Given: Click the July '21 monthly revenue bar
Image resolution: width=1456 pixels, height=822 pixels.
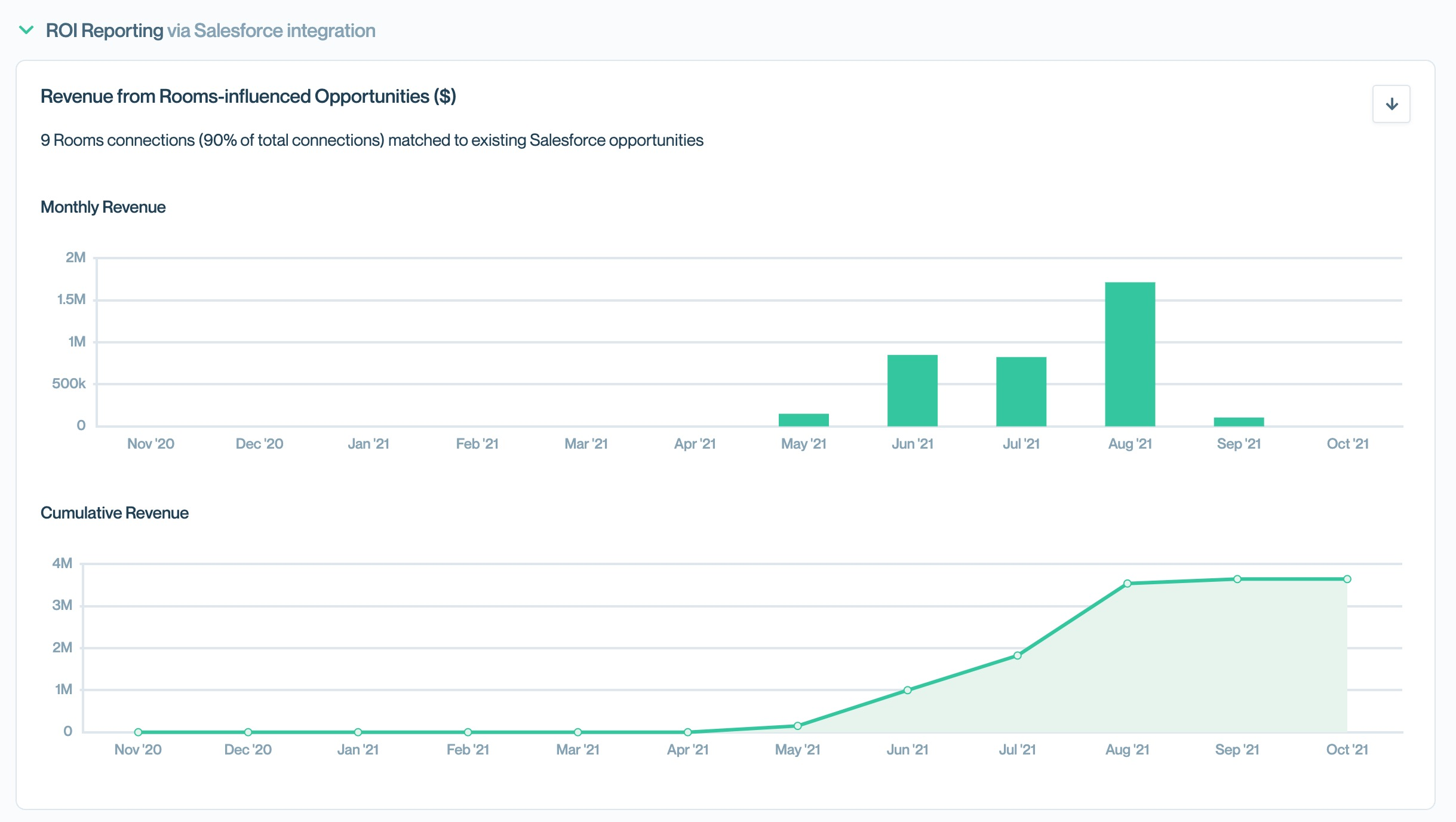Looking at the screenshot, I should click(x=1021, y=391).
